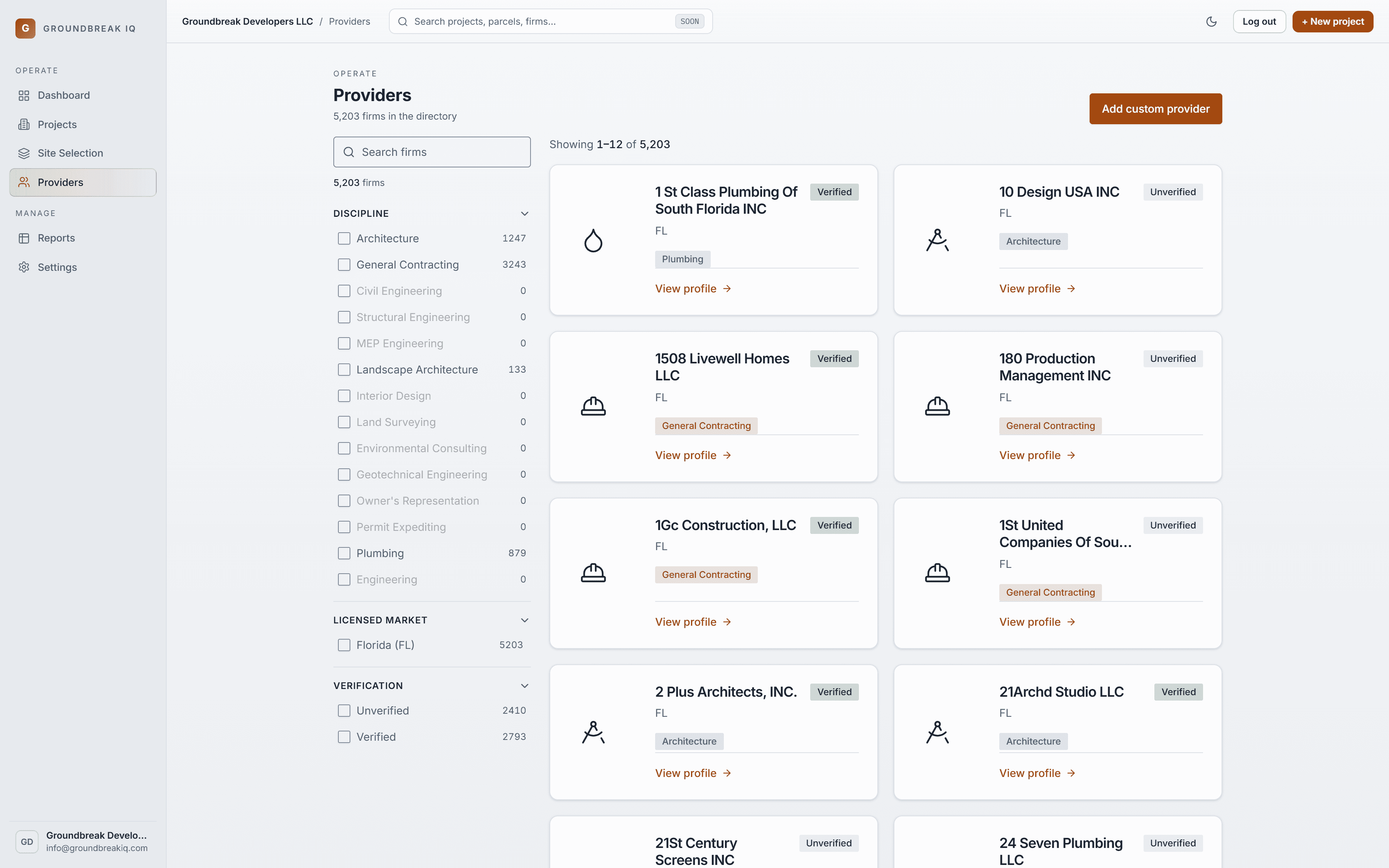Viewport: 1389px width, 868px height.
Task: Check the Landscape Architecture filter
Action: (x=344, y=370)
